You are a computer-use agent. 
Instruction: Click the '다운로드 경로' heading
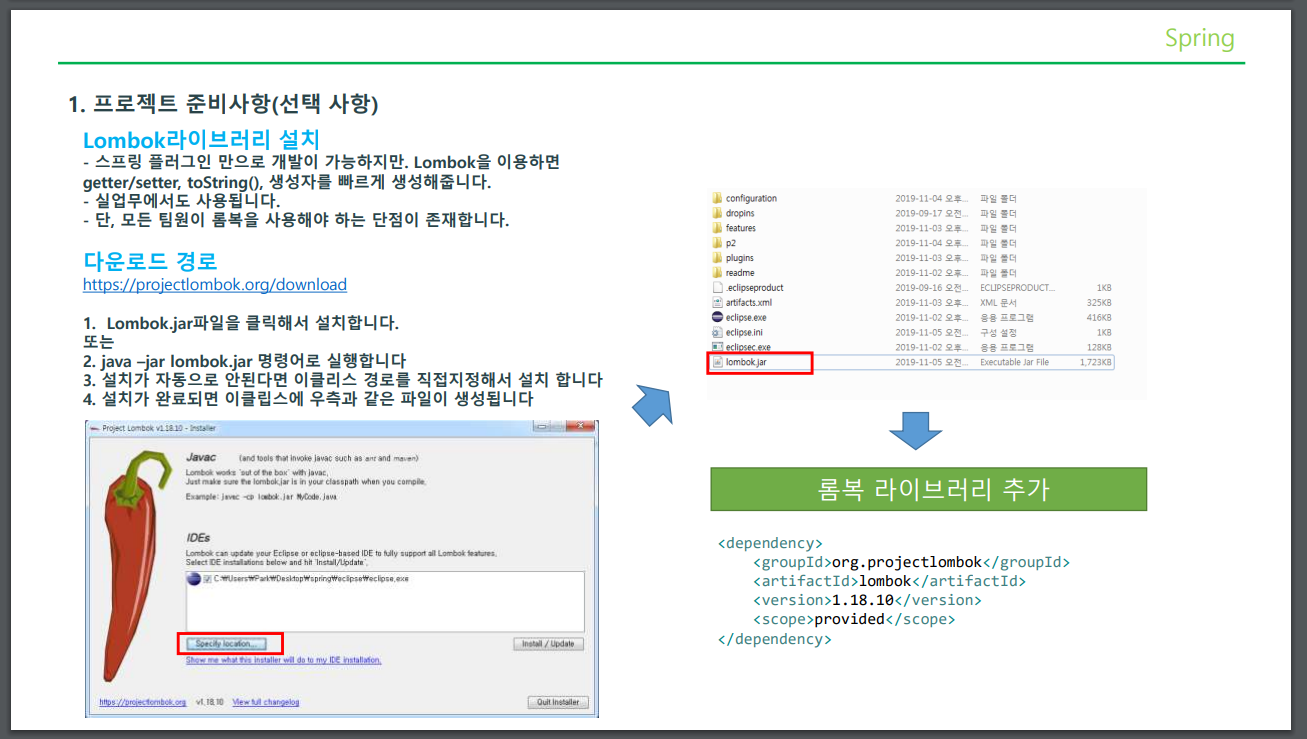(x=150, y=262)
